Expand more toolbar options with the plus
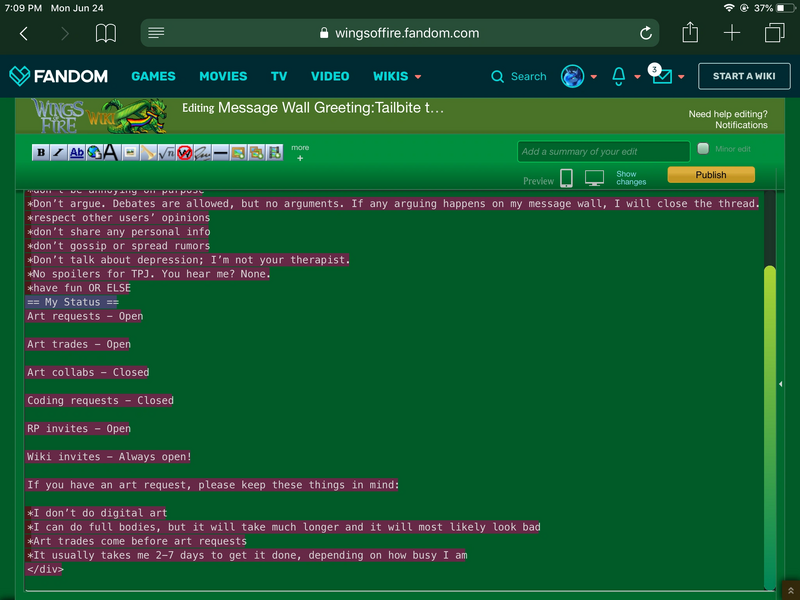The width and height of the screenshot is (800, 600). point(300,156)
